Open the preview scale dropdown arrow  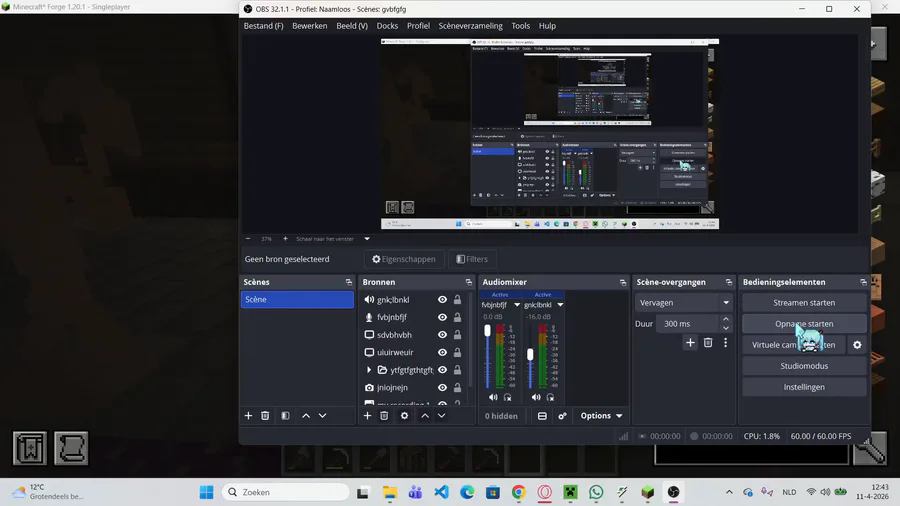point(367,239)
